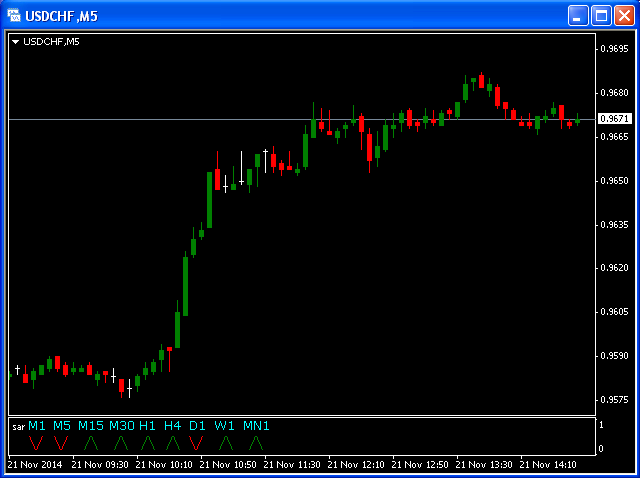Click the green up arrow under M30

coord(121,442)
